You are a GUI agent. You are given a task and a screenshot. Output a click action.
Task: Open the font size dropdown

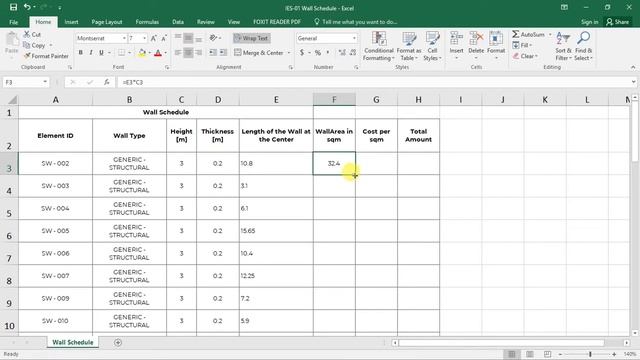[x=144, y=38]
